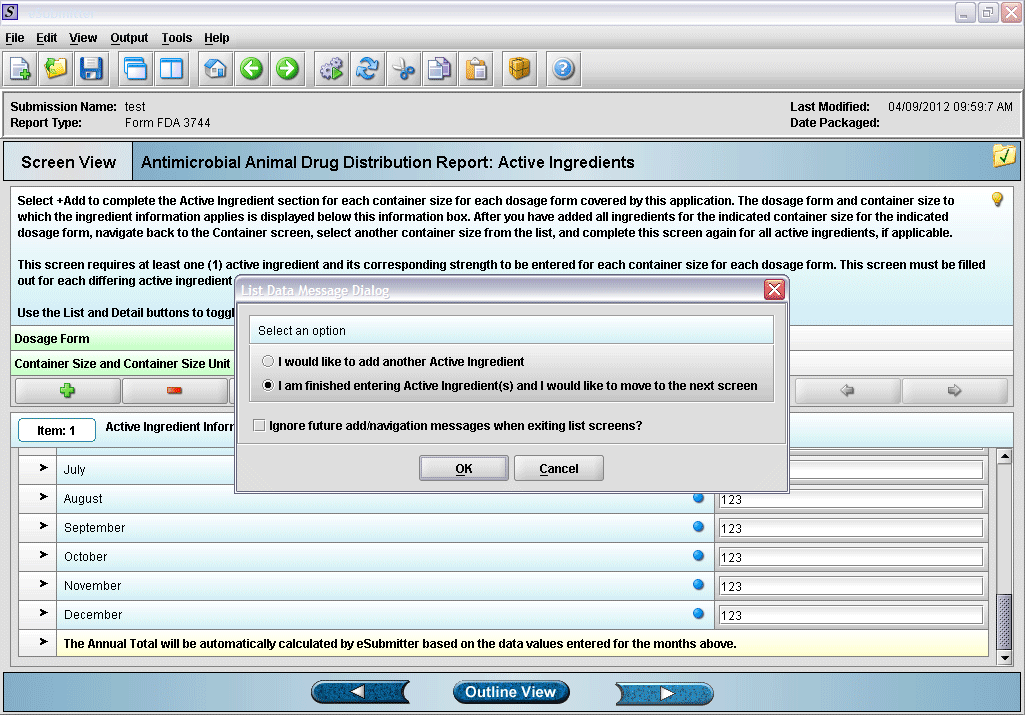Image resolution: width=1025 pixels, height=715 pixels.
Task: Click the scissors cut icon
Action: pos(403,69)
